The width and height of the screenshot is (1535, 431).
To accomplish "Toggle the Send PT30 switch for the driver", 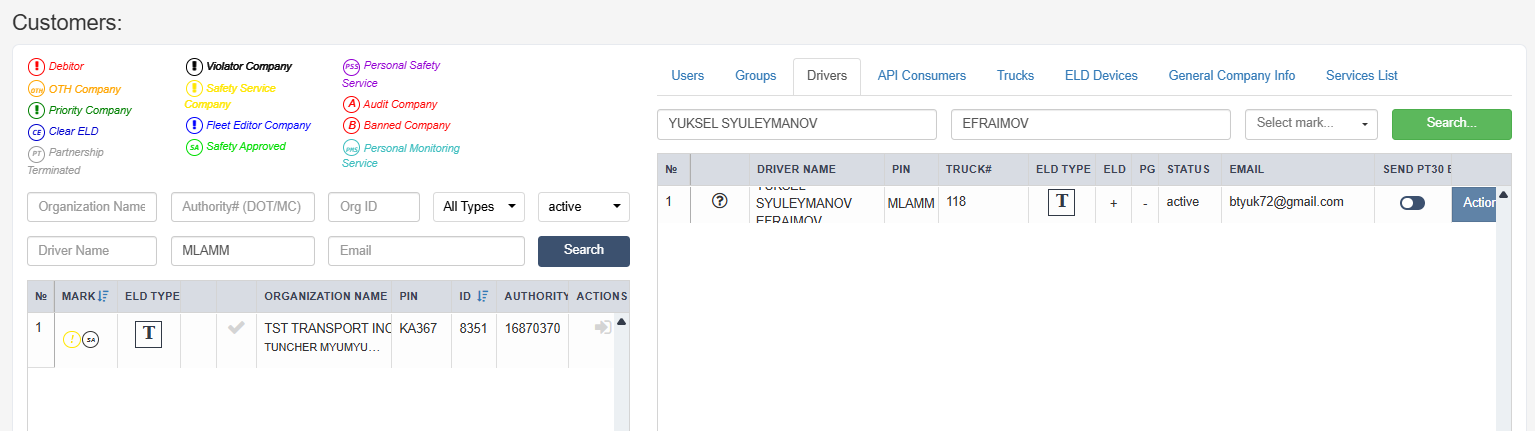I will [1412, 202].
